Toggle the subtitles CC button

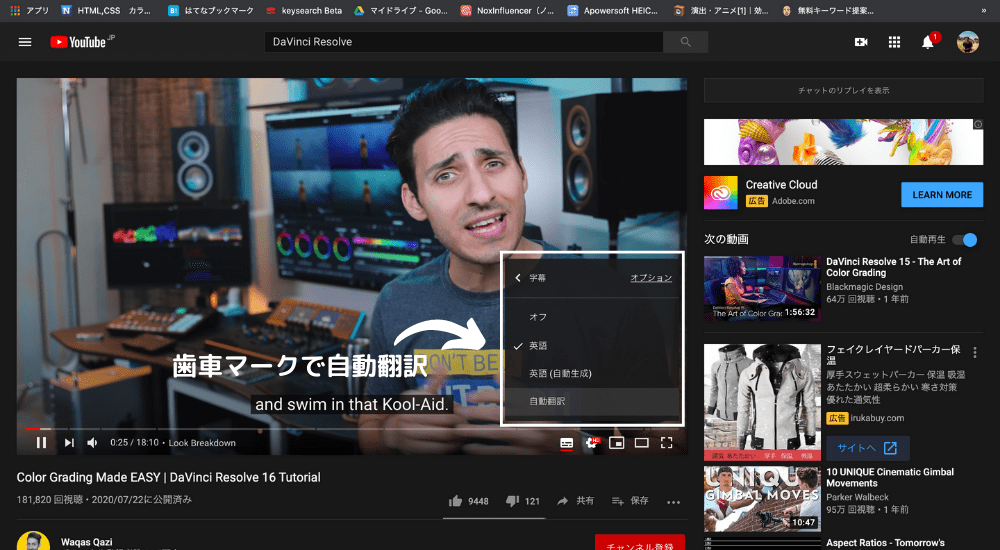566,442
